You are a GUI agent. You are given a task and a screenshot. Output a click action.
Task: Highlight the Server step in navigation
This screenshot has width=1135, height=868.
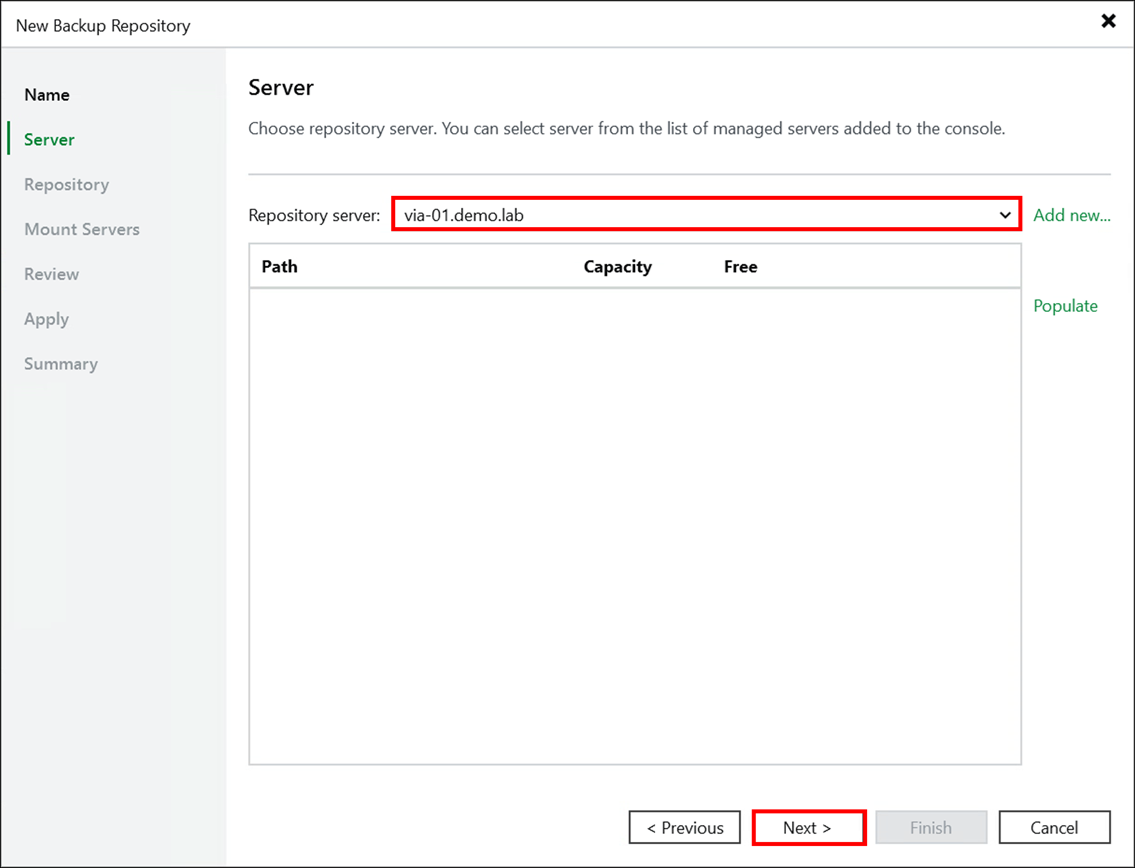pyautogui.click(x=48, y=139)
